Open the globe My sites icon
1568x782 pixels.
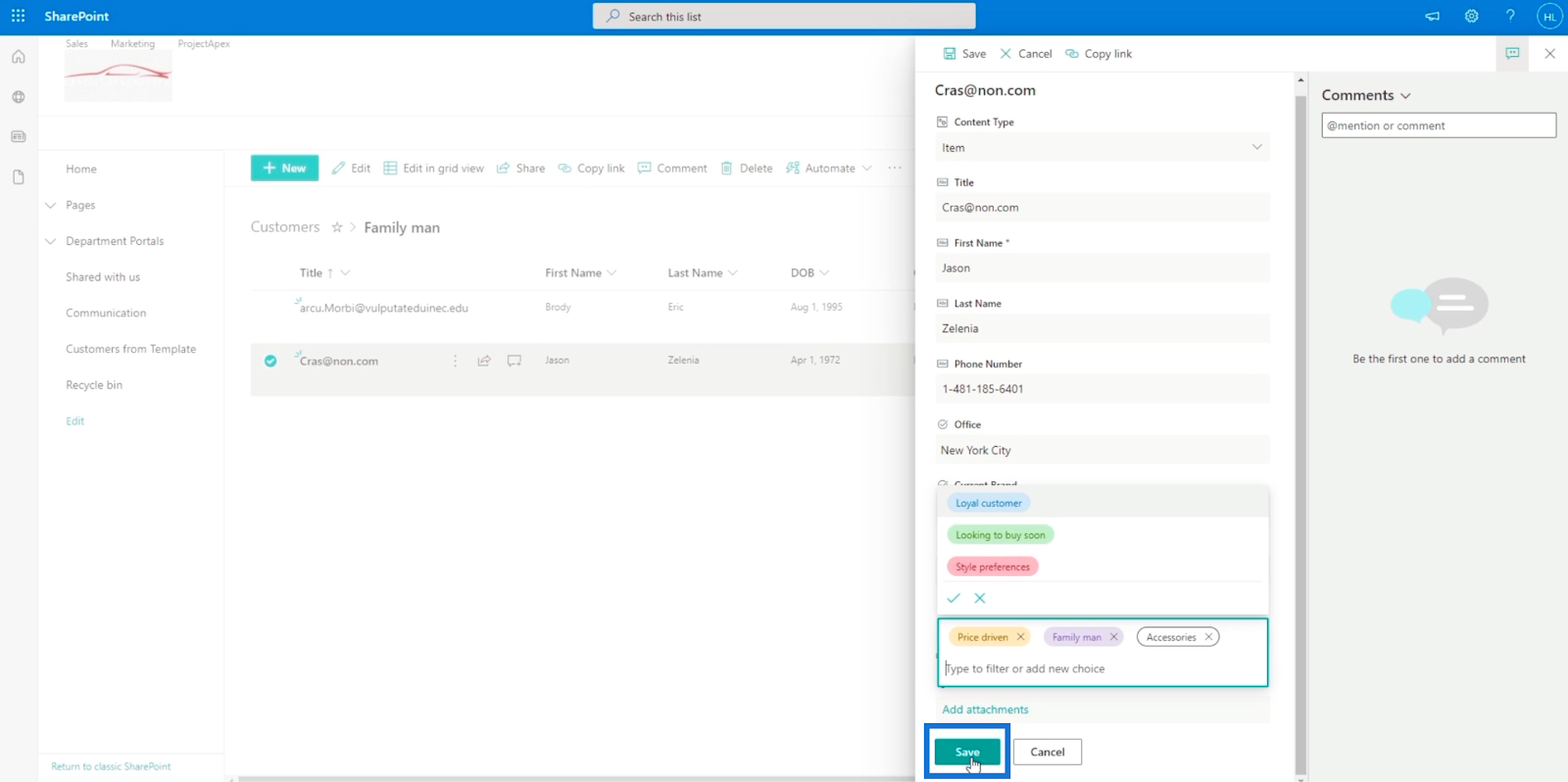(18, 97)
